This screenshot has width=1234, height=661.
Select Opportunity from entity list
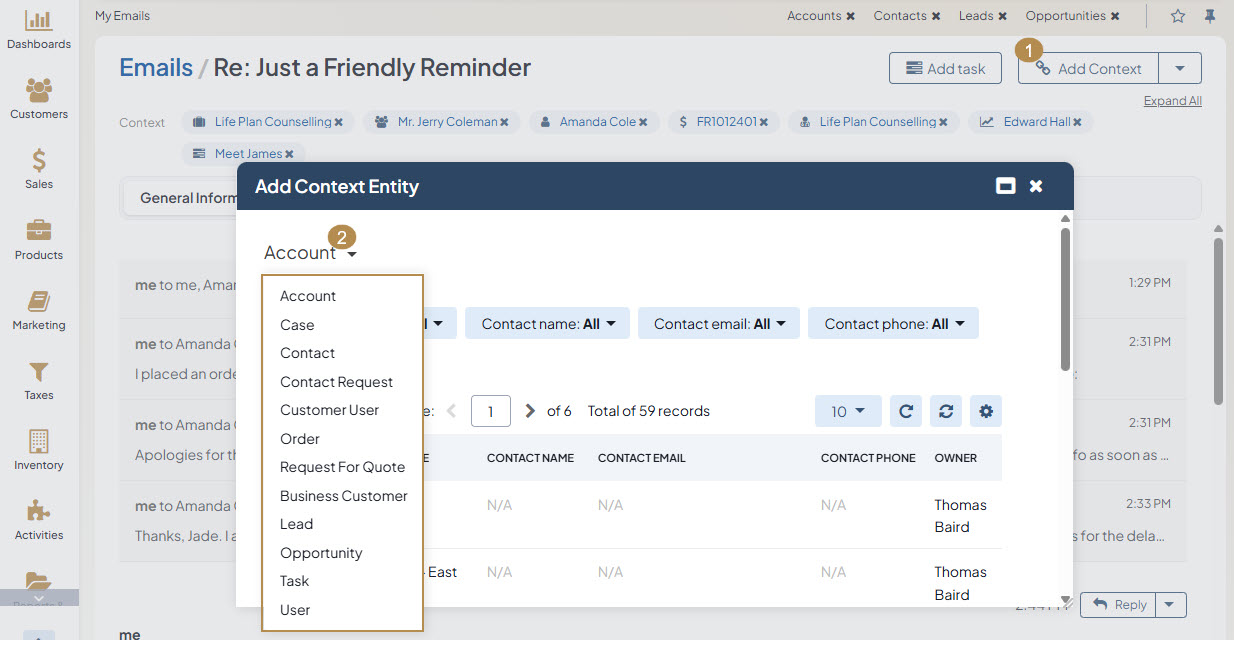click(321, 553)
